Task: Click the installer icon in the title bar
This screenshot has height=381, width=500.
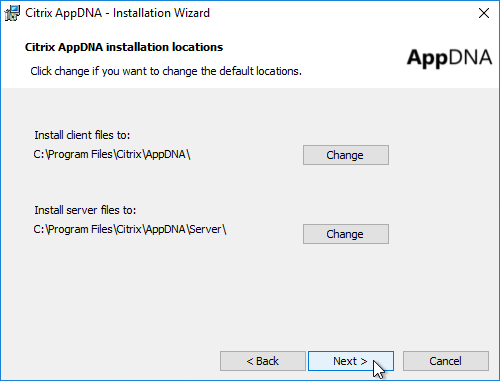Action: coord(12,13)
